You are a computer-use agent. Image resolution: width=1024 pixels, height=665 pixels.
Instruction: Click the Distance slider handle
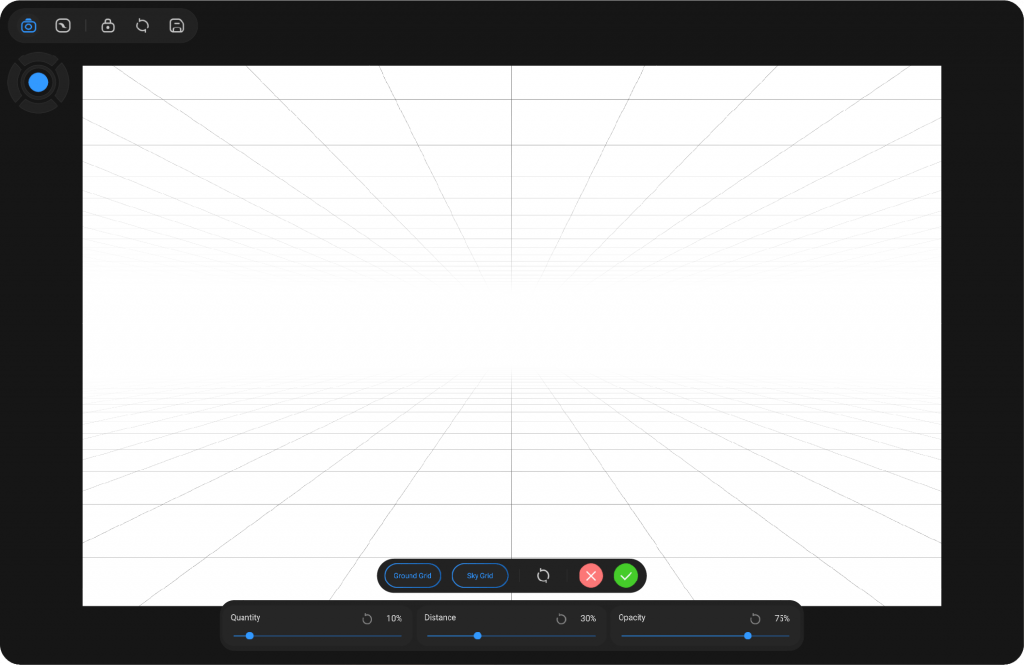click(x=478, y=636)
